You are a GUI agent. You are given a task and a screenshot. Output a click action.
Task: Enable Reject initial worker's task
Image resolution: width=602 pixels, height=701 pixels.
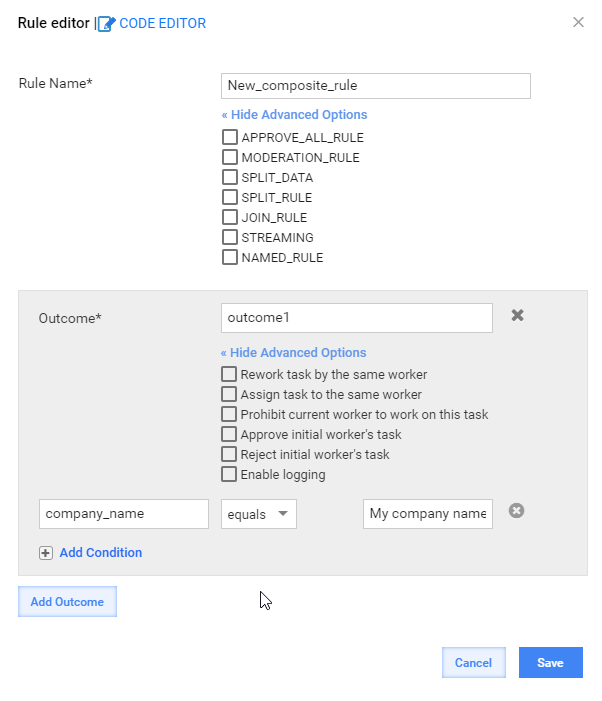click(229, 454)
